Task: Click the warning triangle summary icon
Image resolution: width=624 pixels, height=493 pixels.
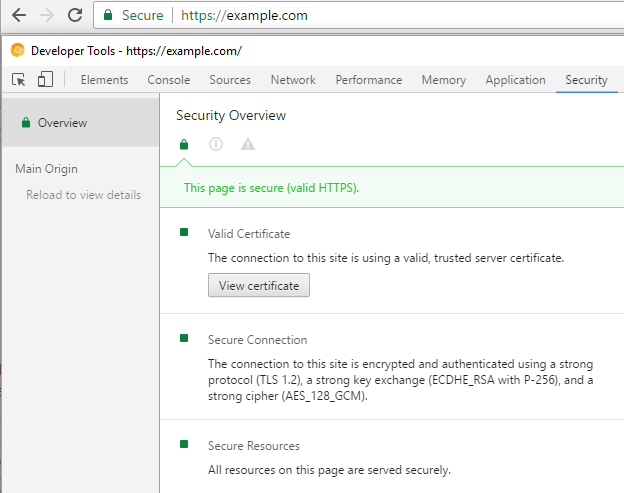Action: point(248,144)
